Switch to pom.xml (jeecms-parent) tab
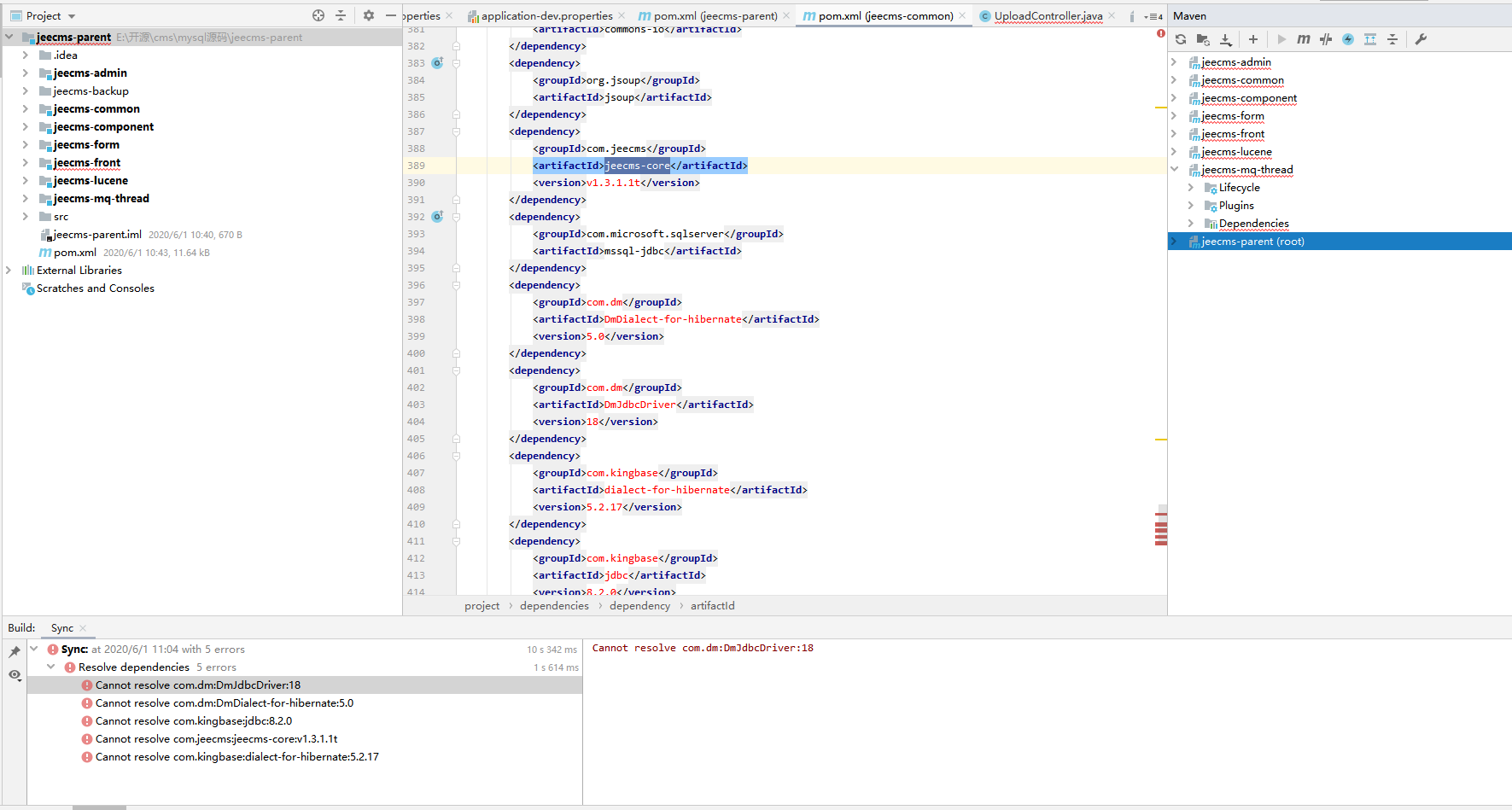The image size is (1512, 810). point(715,15)
